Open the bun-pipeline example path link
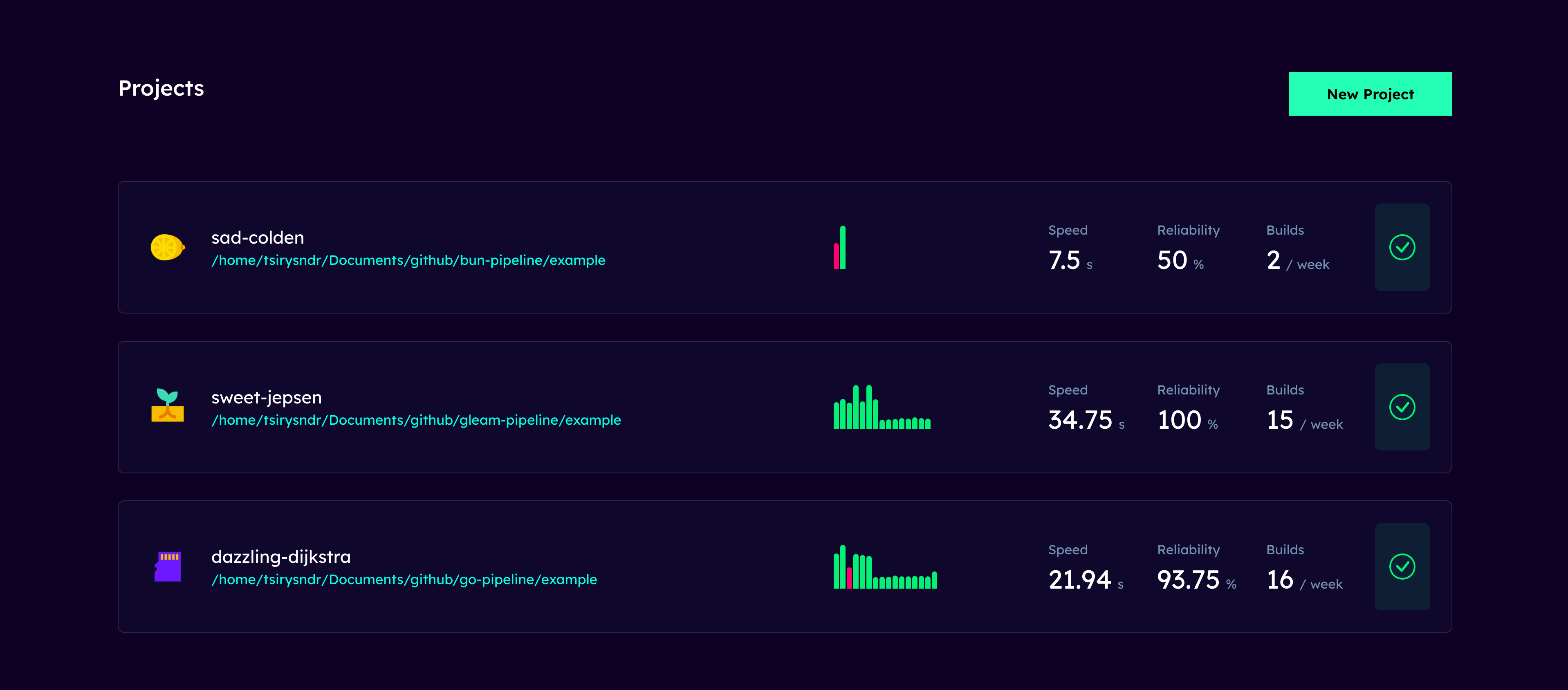1568x690 pixels. click(408, 260)
